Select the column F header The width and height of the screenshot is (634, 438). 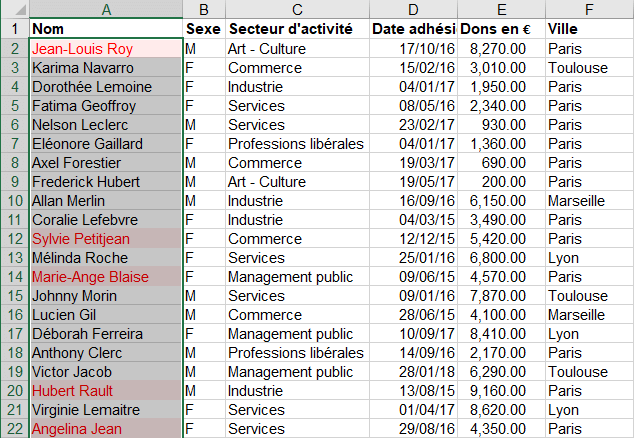click(x=589, y=9)
